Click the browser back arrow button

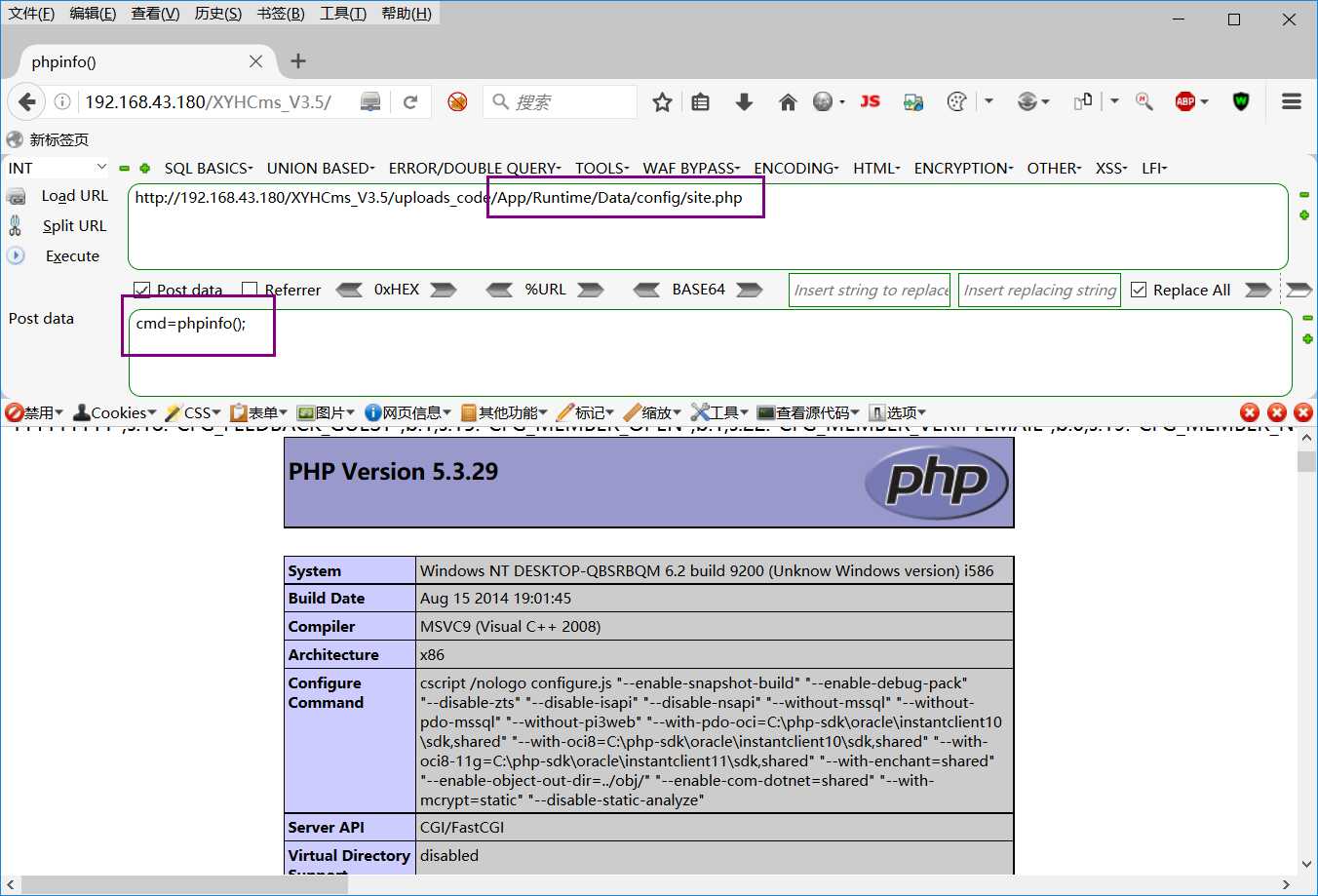click(x=27, y=101)
